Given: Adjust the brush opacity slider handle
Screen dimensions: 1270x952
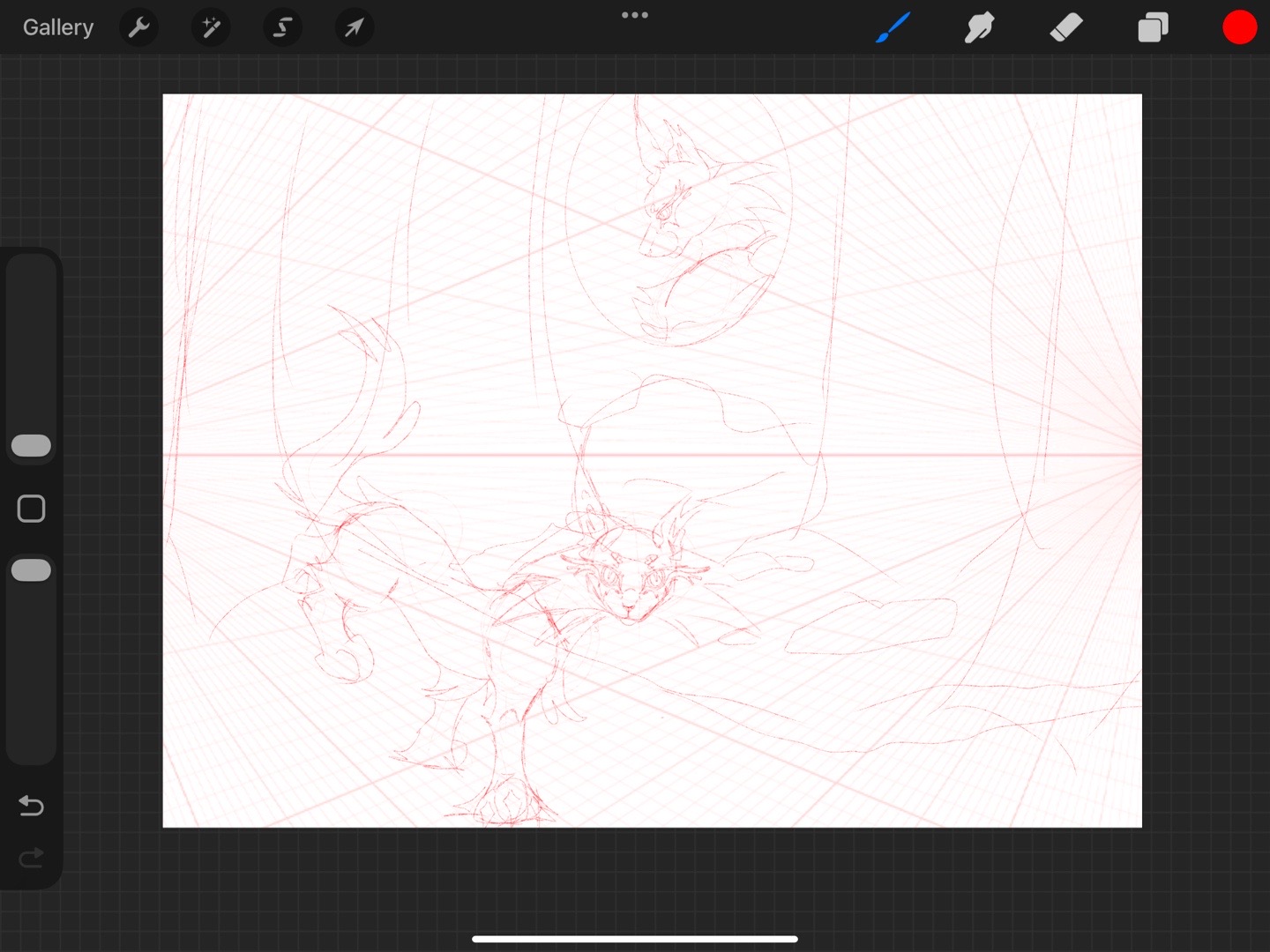Looking at the screenshot, I should click(31, 570).
